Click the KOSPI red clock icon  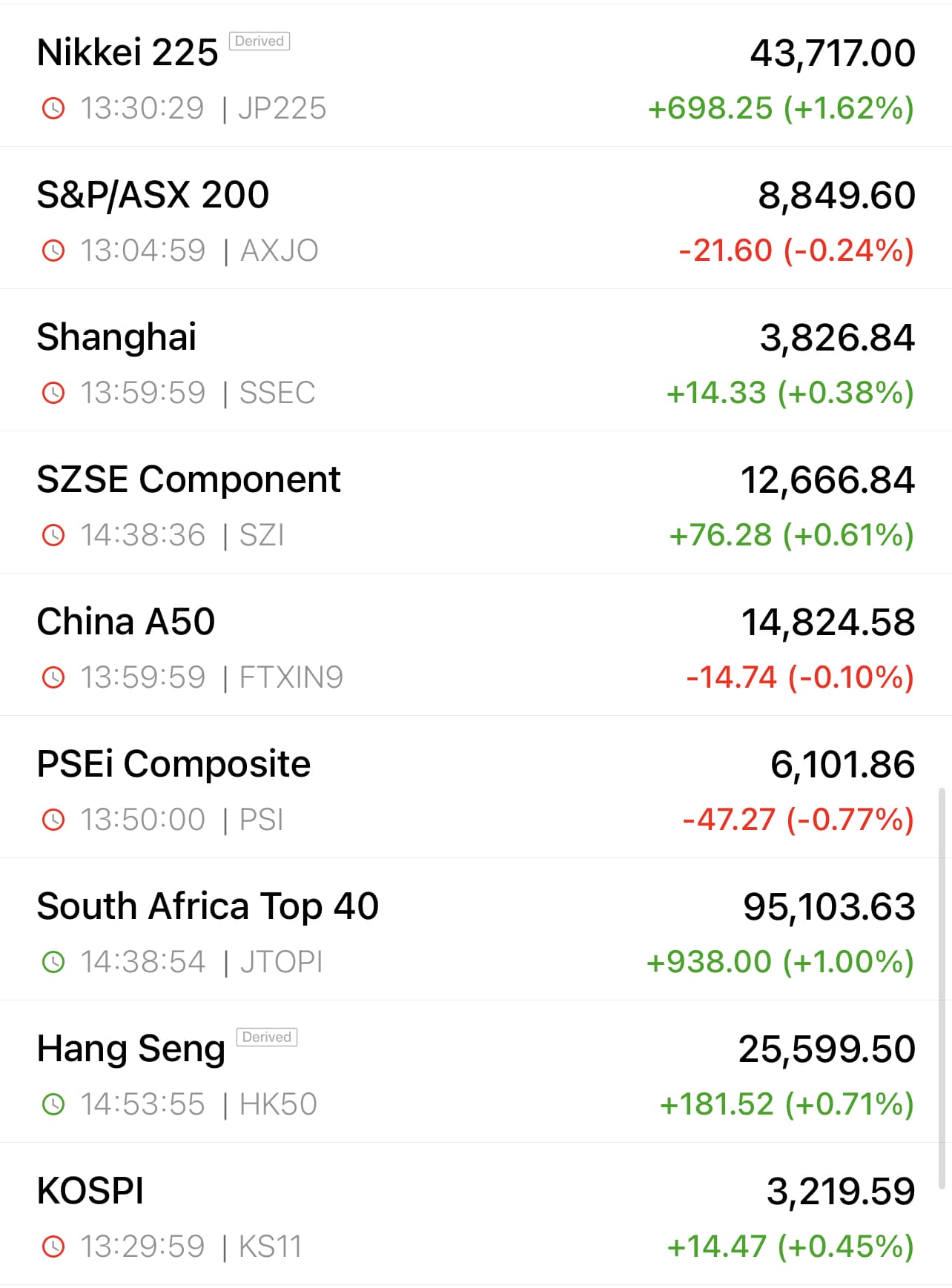pyautogui.click(x=53, y=1246)
